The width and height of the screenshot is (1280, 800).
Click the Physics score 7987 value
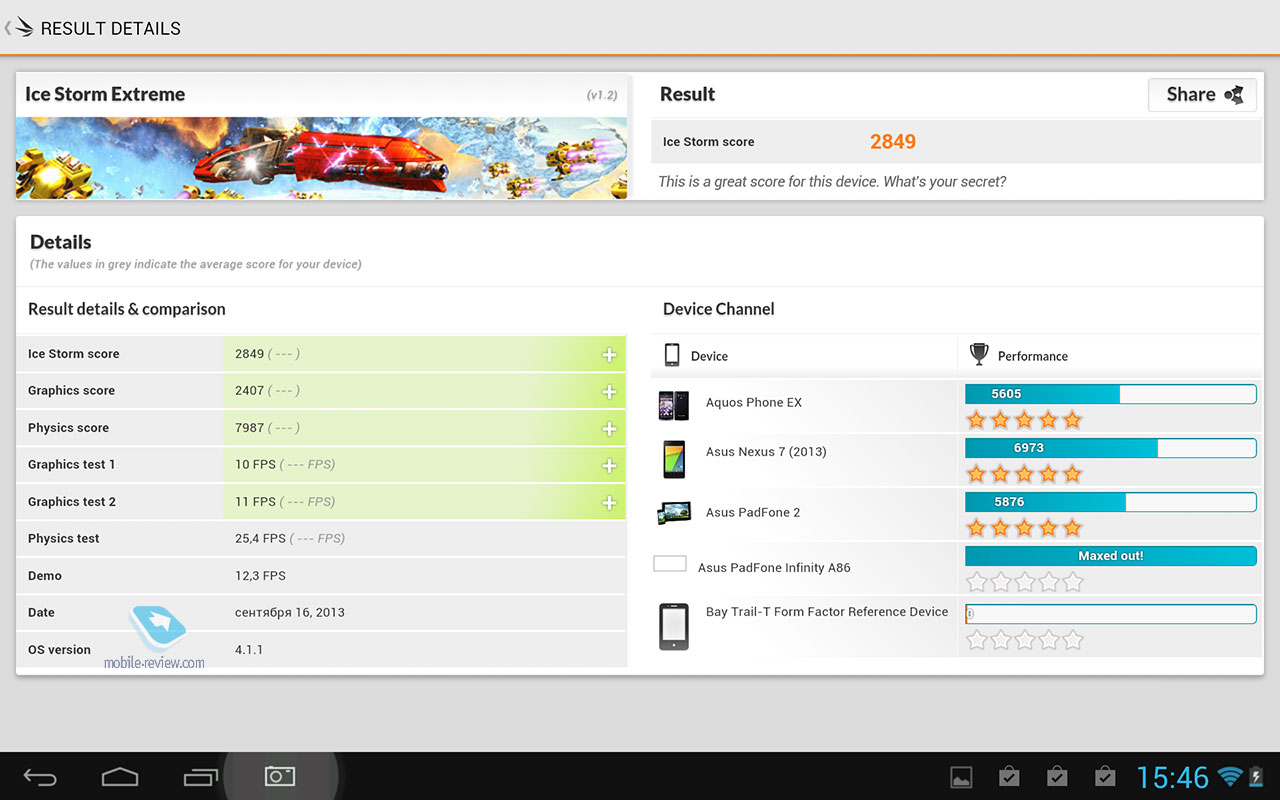click(250, 428)
